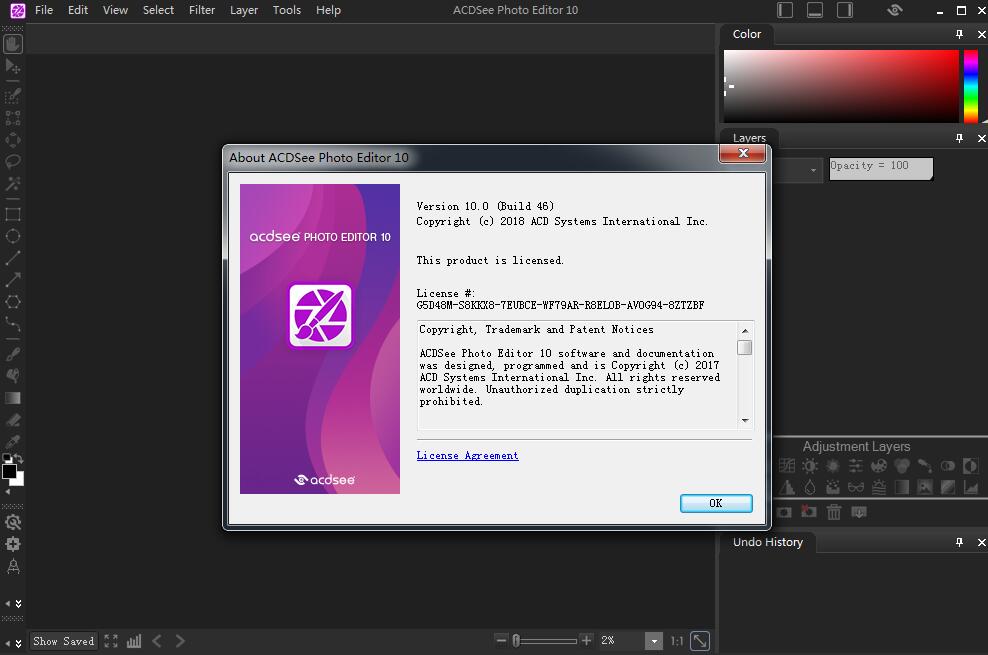Toggle the bottom panel layout icon
988x655 pixels.
point(815,10)
